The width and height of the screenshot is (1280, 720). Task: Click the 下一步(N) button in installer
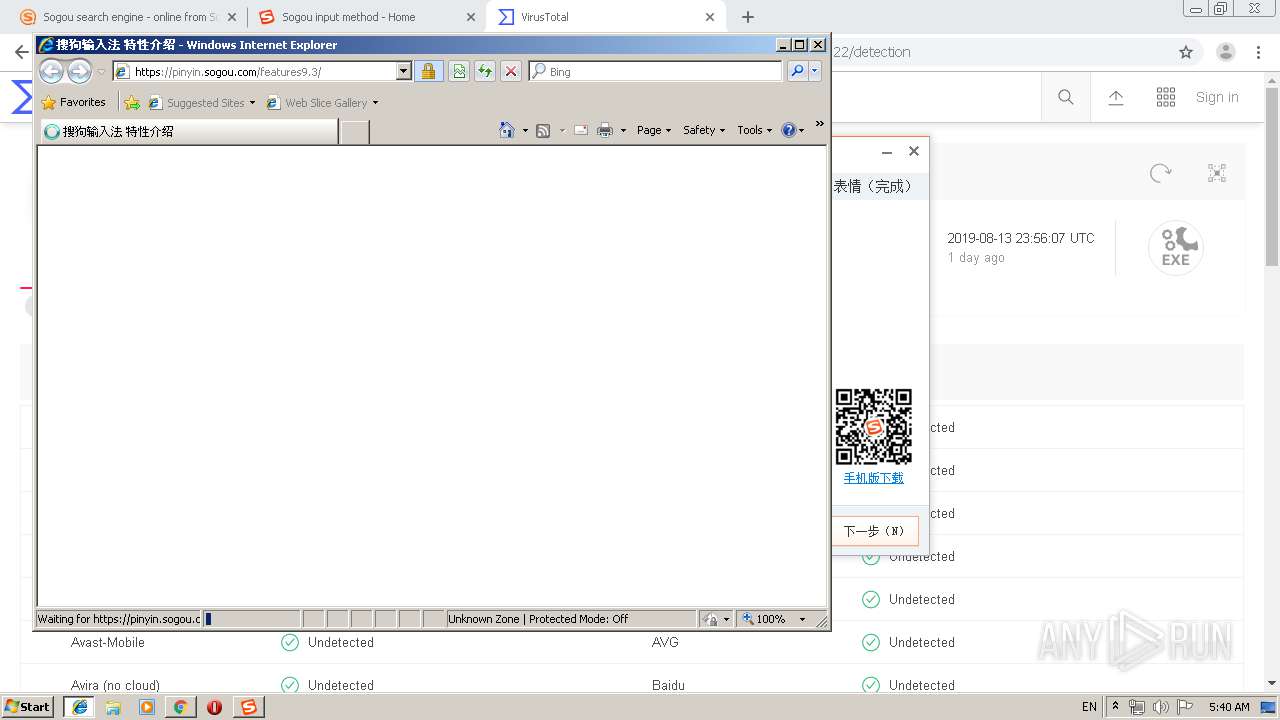point(874,531)
